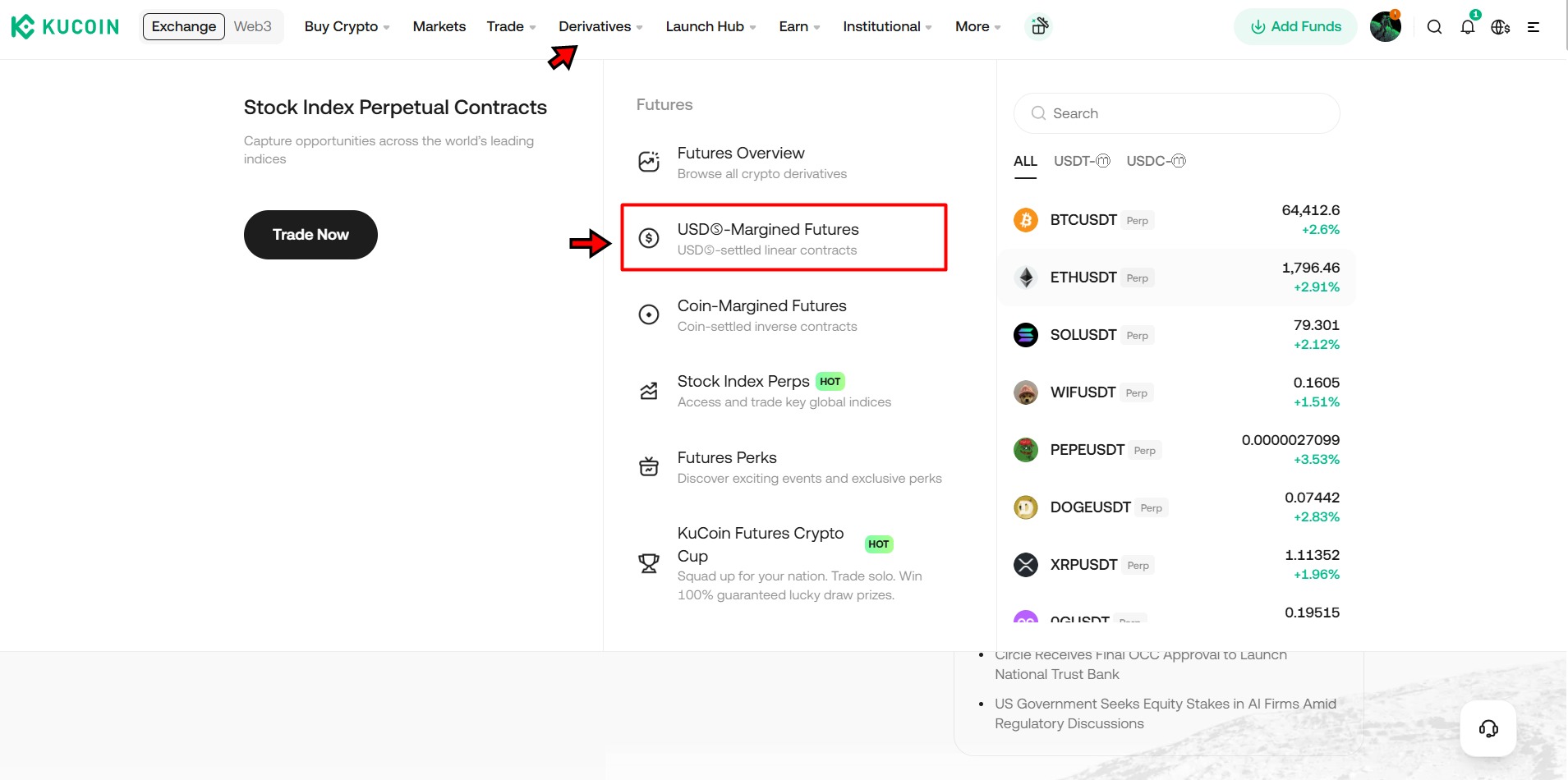The width and height of the screenshot is (1568, 780).
Task: Click the Bitcoin coin icon
Action: coord(1026,220)
